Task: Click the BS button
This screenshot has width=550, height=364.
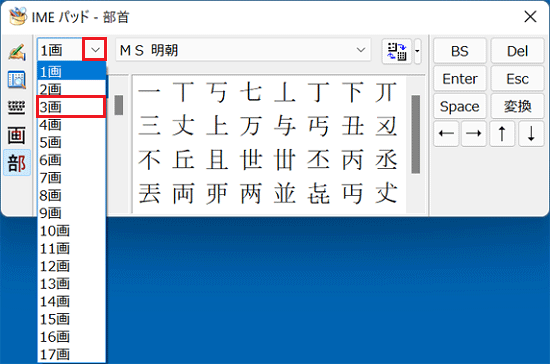Action: pyautogui.click(x=460, y=51)
